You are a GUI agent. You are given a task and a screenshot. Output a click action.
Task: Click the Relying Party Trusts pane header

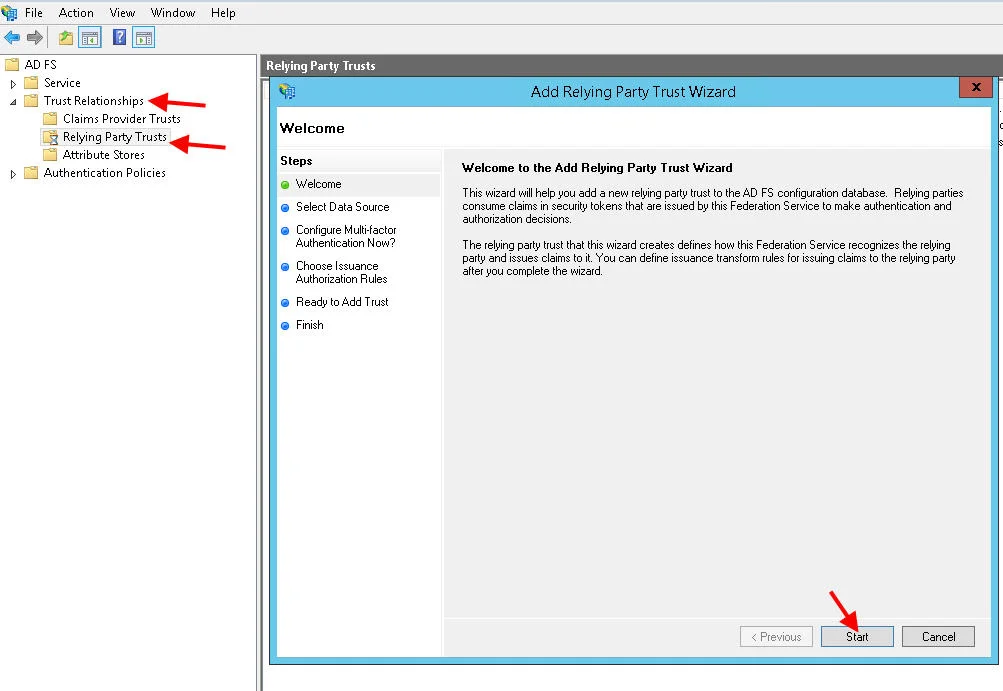320,66
